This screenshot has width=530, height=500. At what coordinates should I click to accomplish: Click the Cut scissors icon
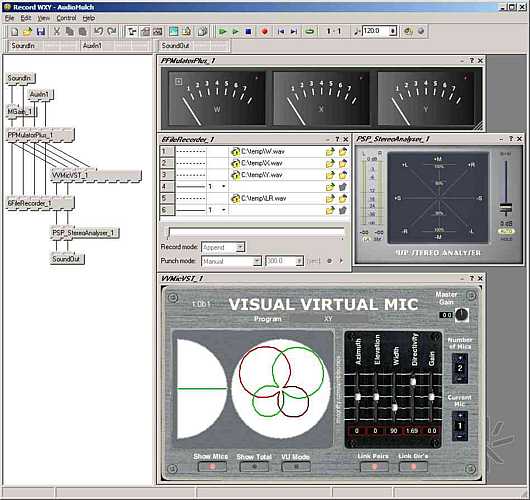pyautogui.click(x=57, y=32)
